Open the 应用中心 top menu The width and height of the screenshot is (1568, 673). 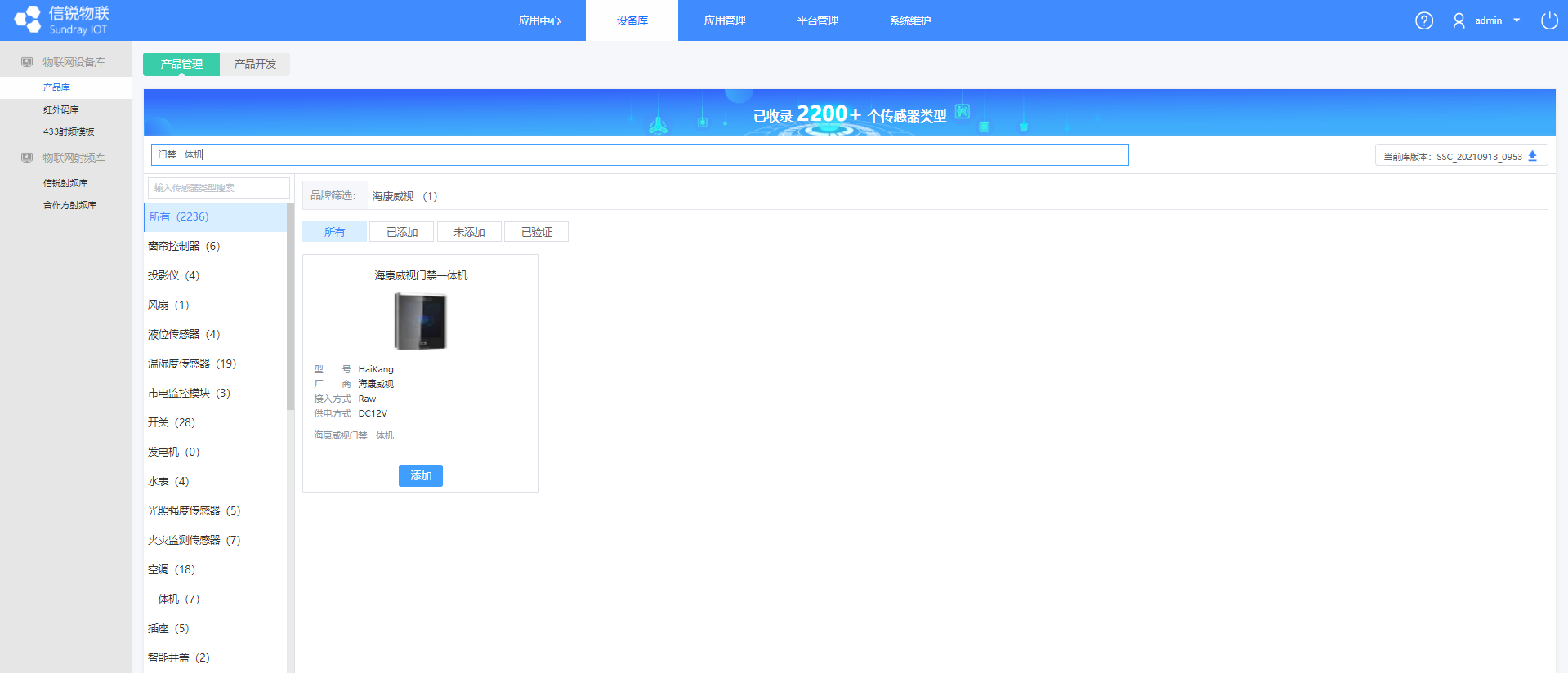click(539, 20)
